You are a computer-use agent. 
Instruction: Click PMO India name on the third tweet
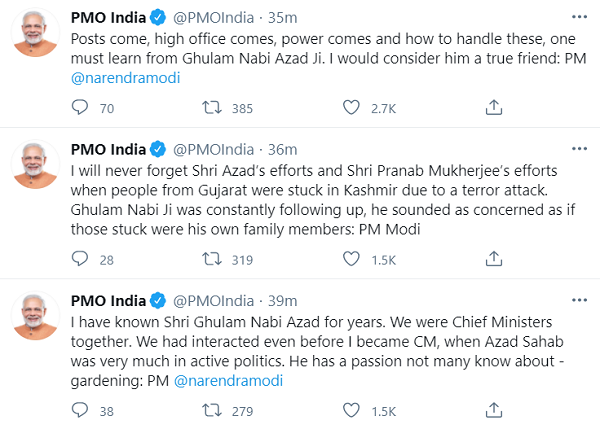(112, 301)
